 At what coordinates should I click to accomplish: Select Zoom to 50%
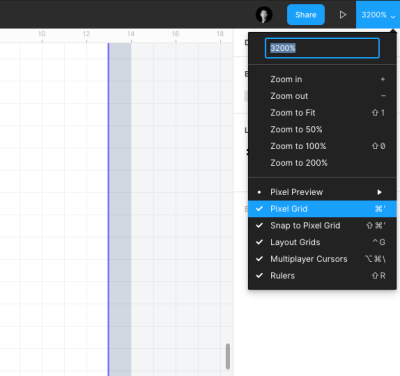(x=322, y=129)
